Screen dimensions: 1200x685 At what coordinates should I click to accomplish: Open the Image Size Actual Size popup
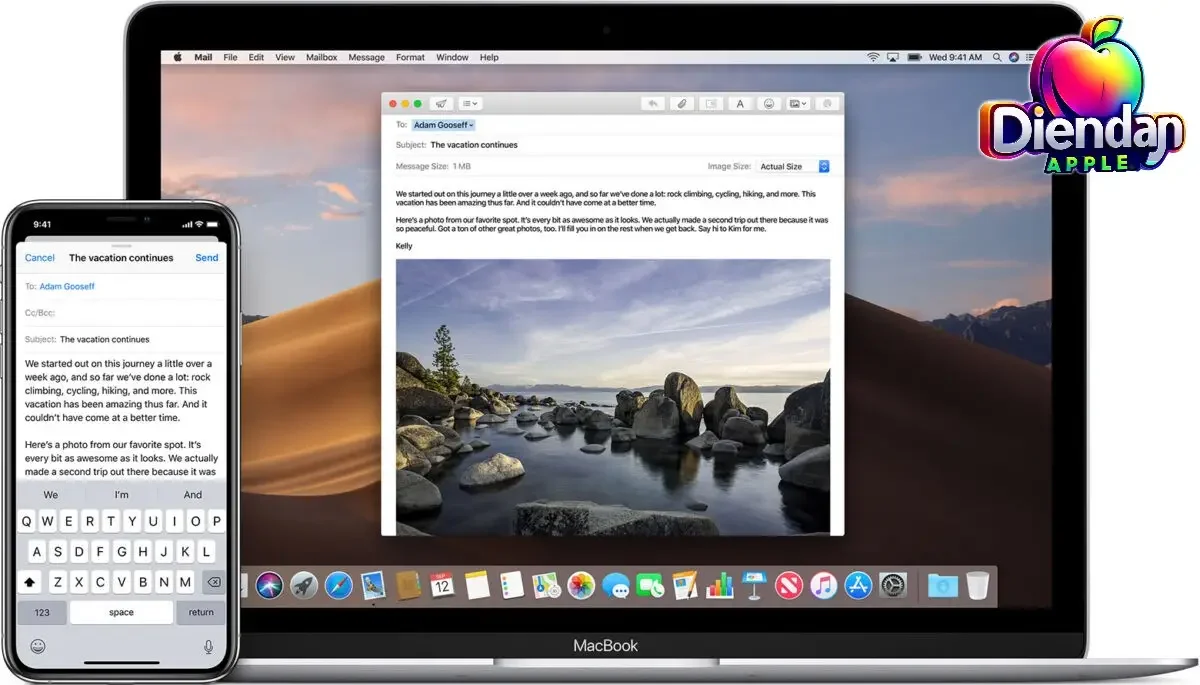pyautogui.click(x=794, y=166)
